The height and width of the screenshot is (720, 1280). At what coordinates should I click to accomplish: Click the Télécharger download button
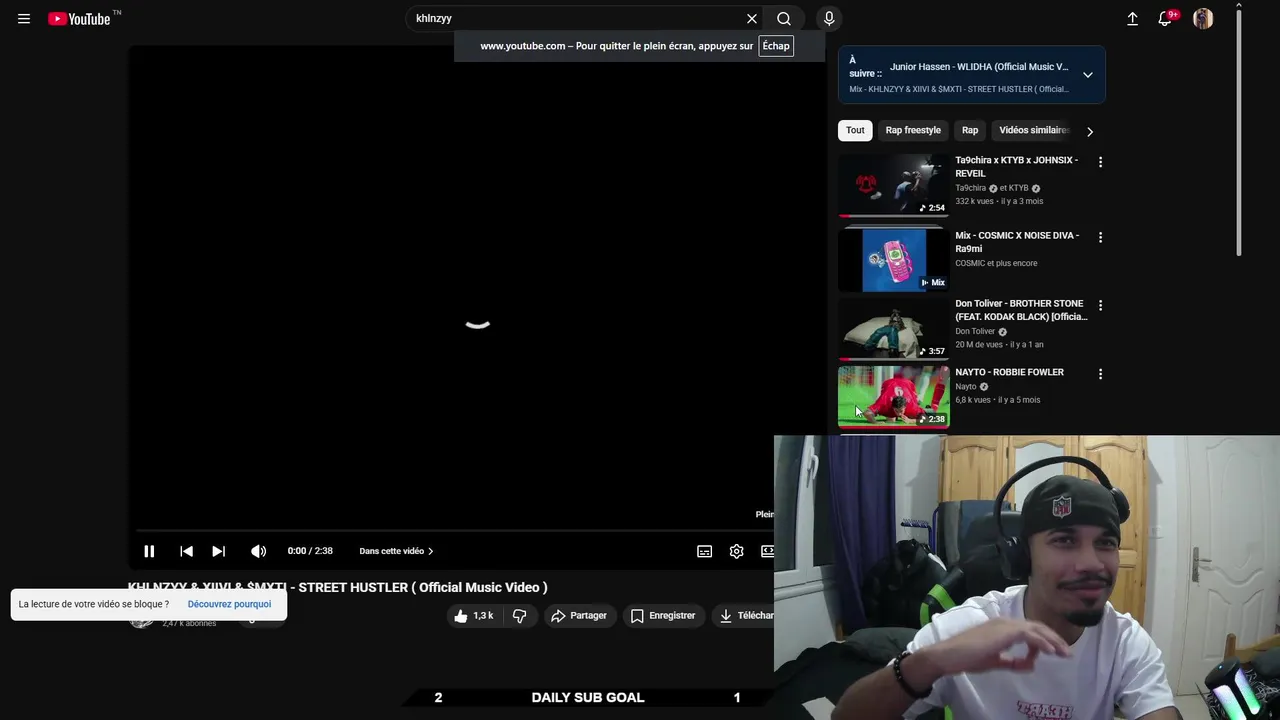pyautogui.click(x=745, y=616)
